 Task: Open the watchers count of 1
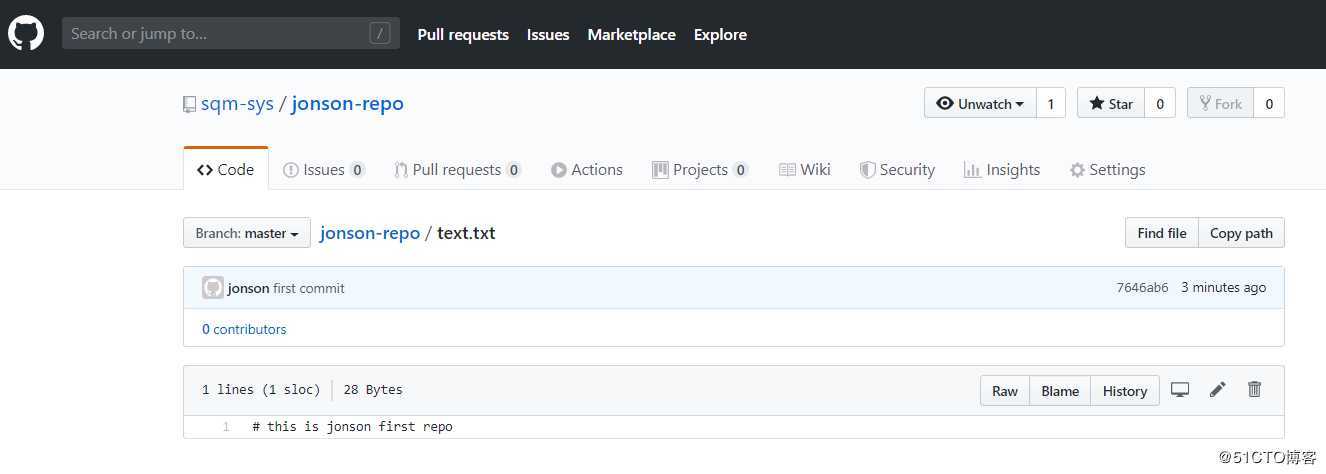[x=1050, y=103]
